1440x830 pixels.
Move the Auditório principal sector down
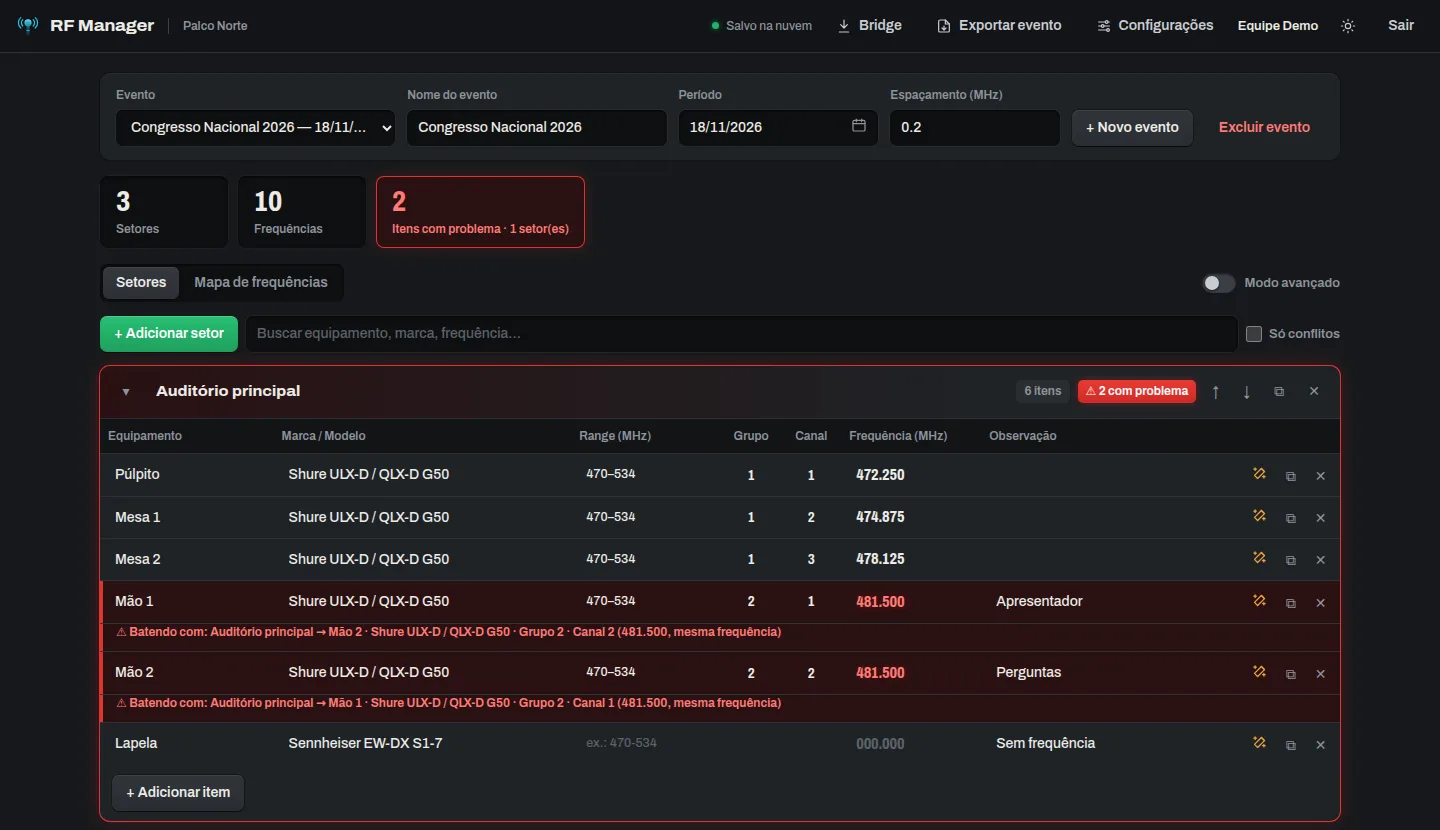coord(1247,392)
